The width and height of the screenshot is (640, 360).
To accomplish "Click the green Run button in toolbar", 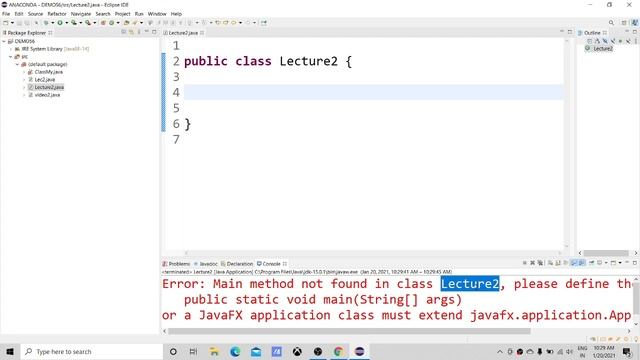I will coord(60,23).
